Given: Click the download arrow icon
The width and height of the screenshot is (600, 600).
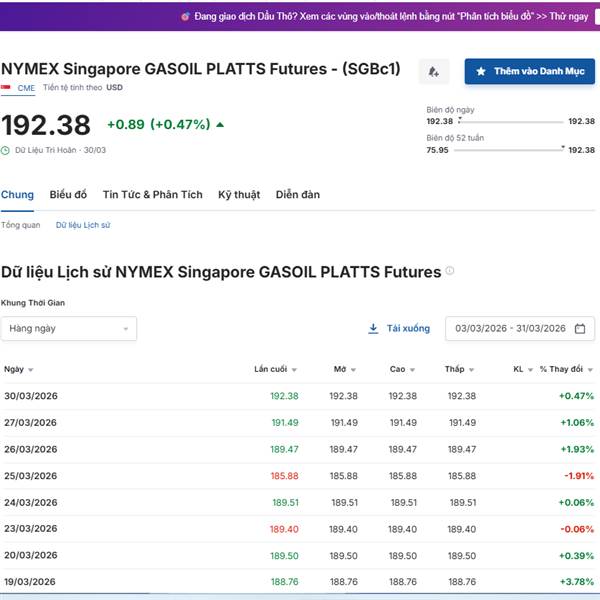Looking at the screenshot, I should [373, 329].
